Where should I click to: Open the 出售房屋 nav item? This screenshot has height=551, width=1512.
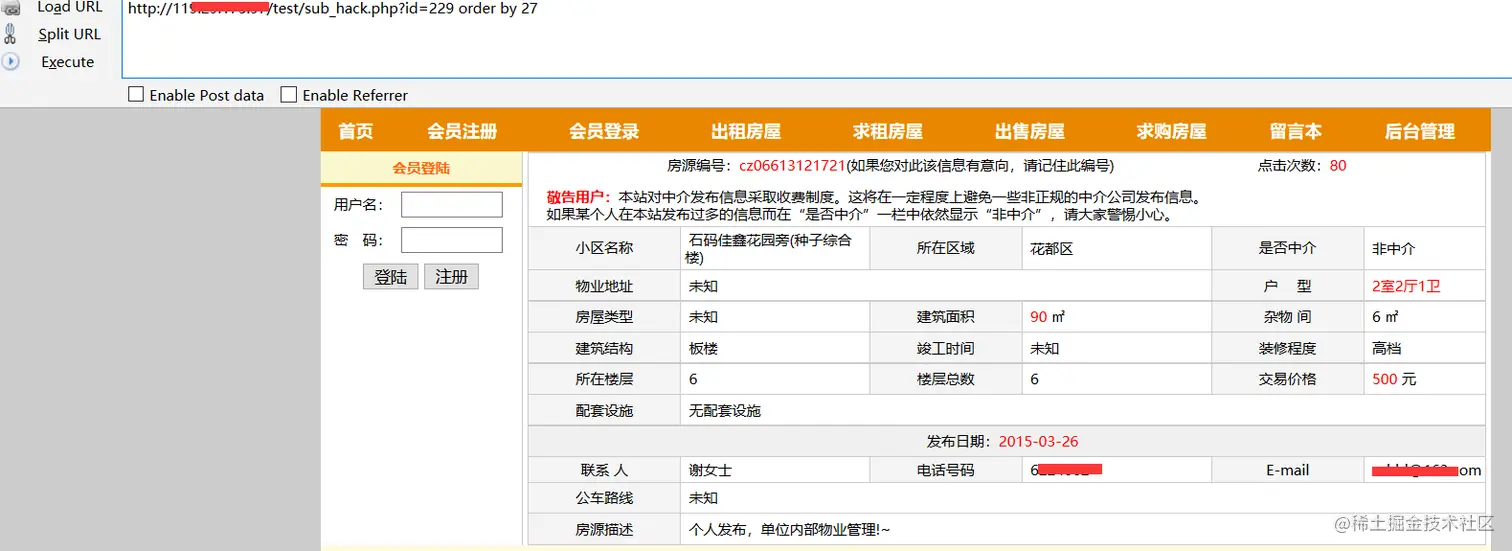(x=1030, y=131)
